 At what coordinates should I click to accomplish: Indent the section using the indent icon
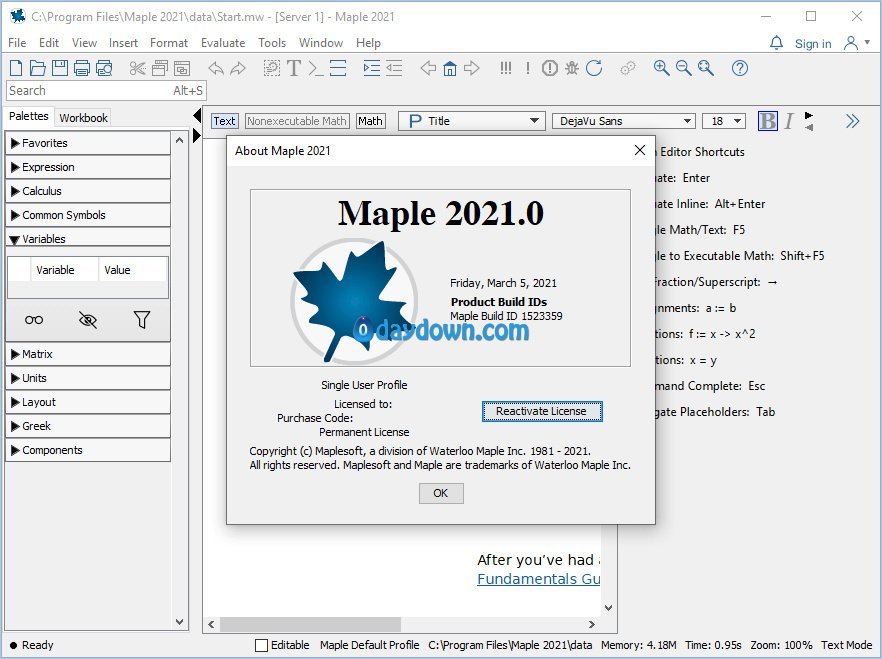coord(371,68)
